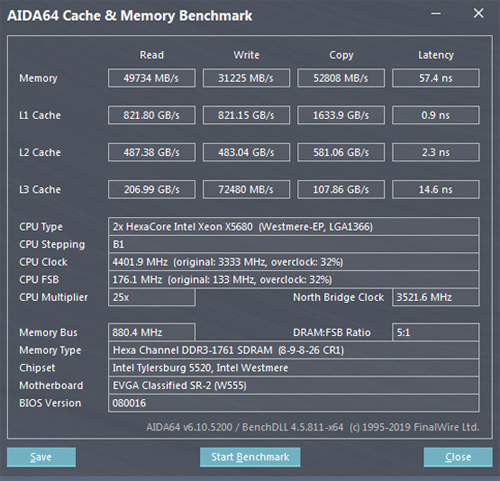Click DRAM:FSB Ratio value 5:1

pyautogui.click(x=436, y=332)
